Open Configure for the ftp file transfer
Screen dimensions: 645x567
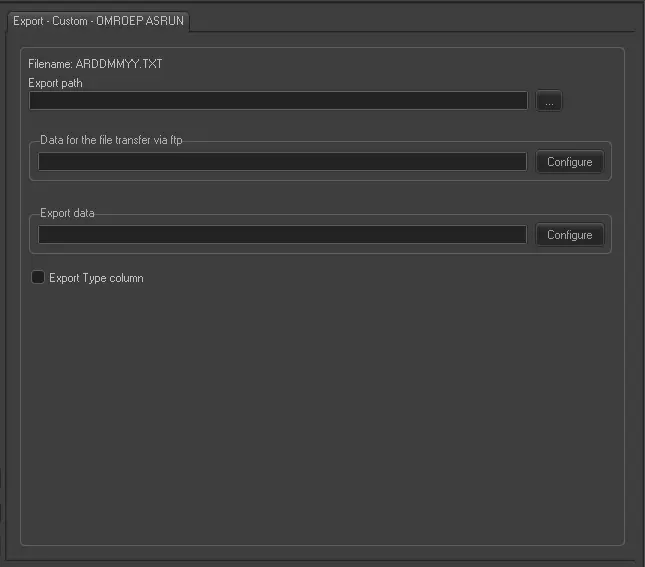[x=569, y=162]
